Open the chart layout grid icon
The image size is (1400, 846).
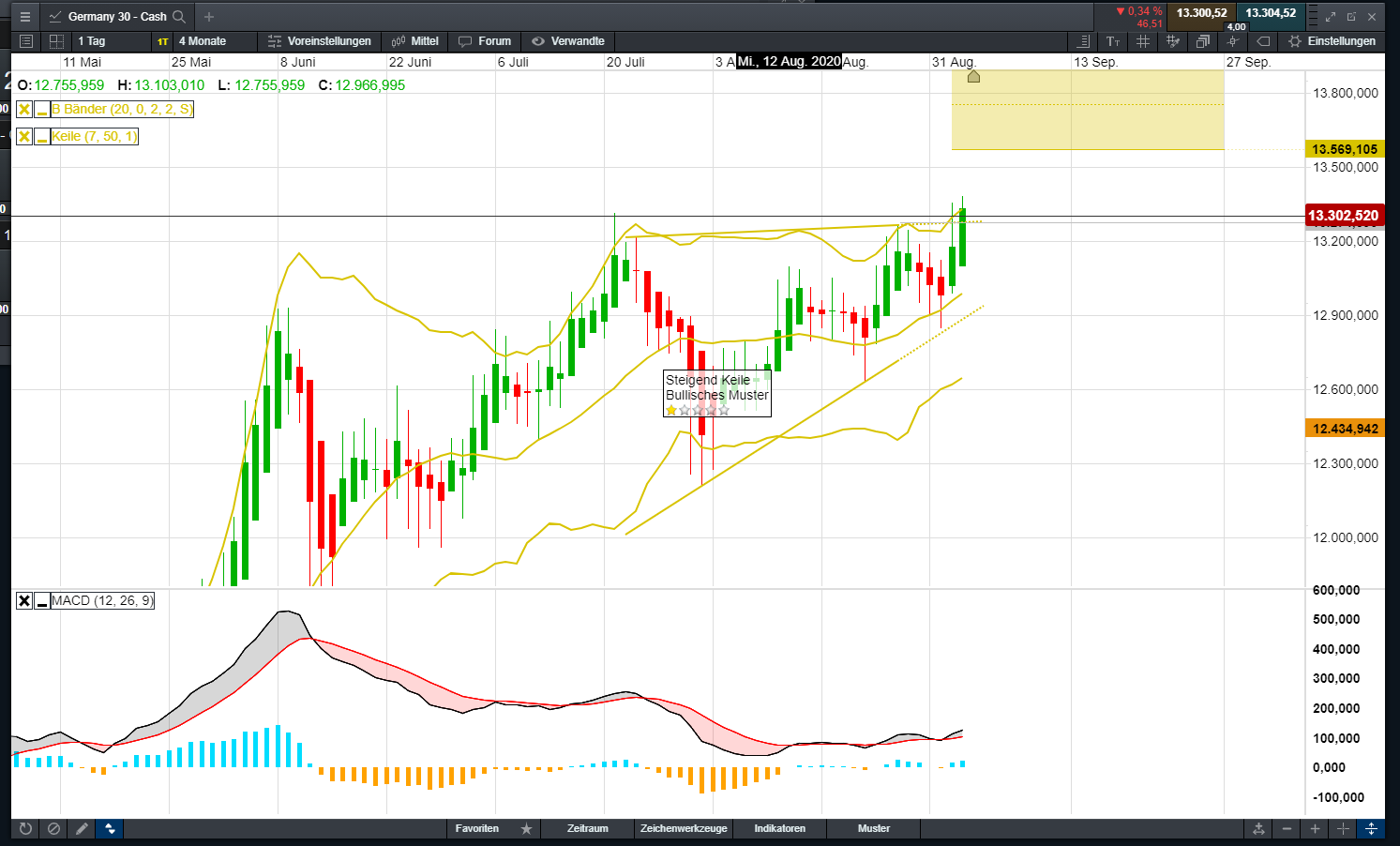[56, 41]
